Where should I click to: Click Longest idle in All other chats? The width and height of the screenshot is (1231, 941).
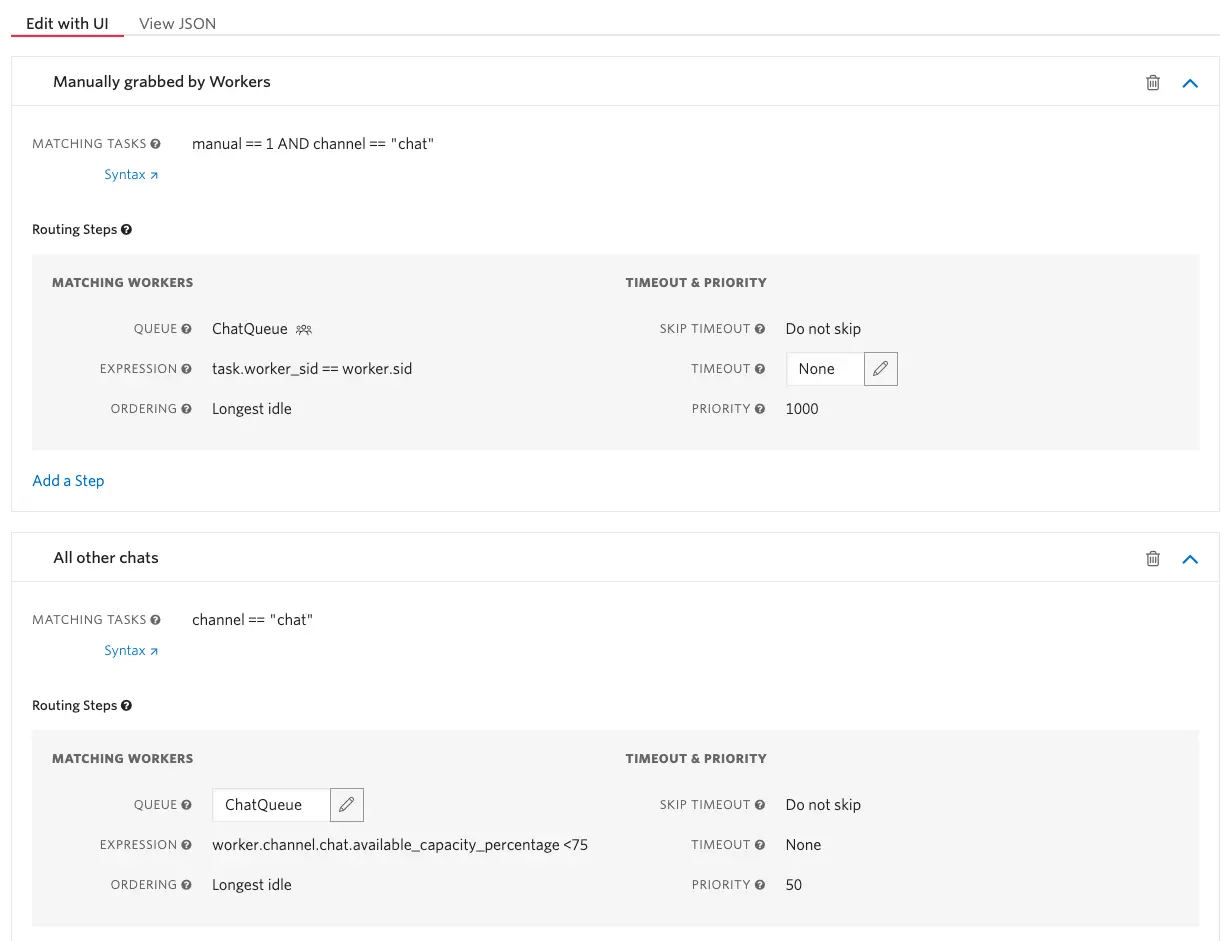tap(252, 885)
